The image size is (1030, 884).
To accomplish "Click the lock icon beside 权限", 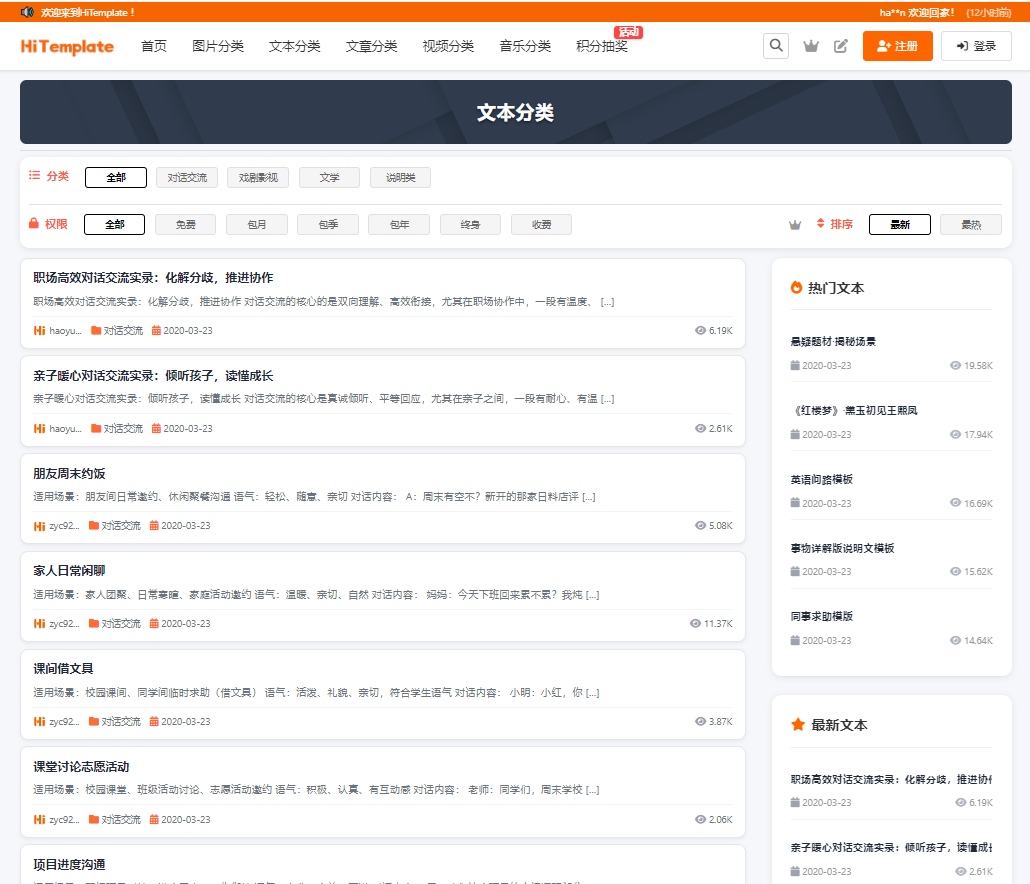I will tap(33, 224).
